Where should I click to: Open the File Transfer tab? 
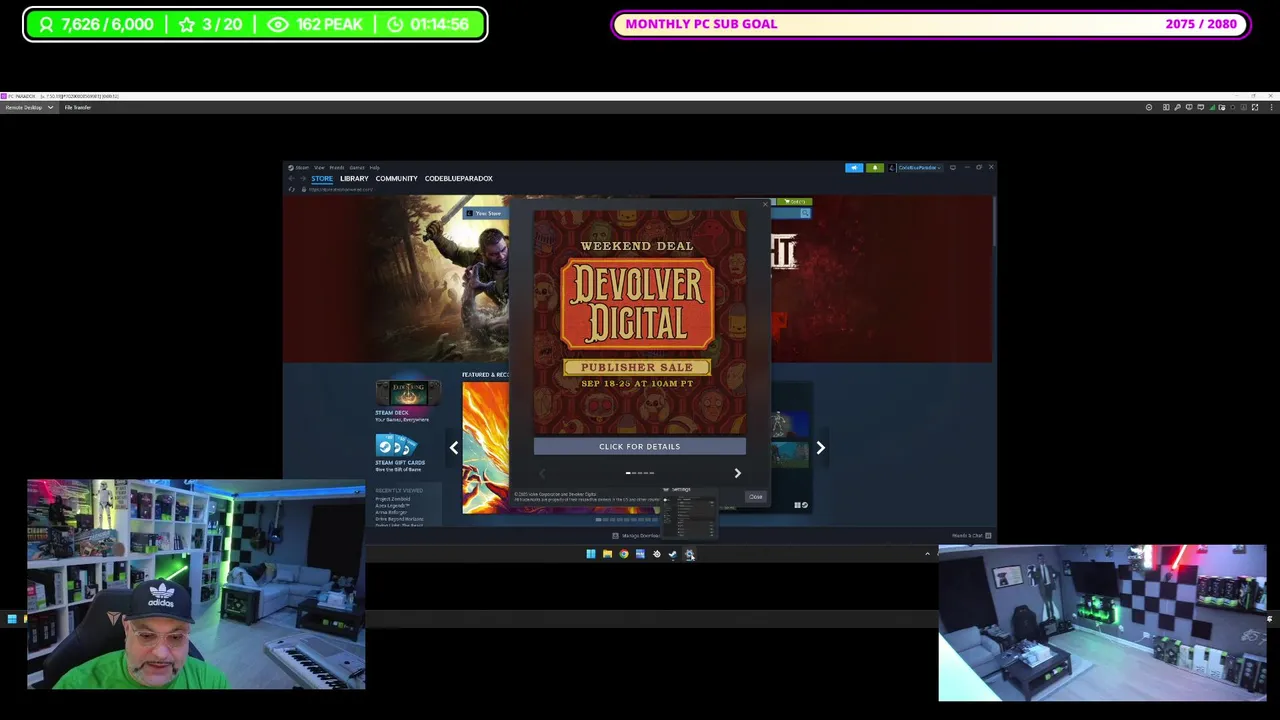click(x=78, y=107)
